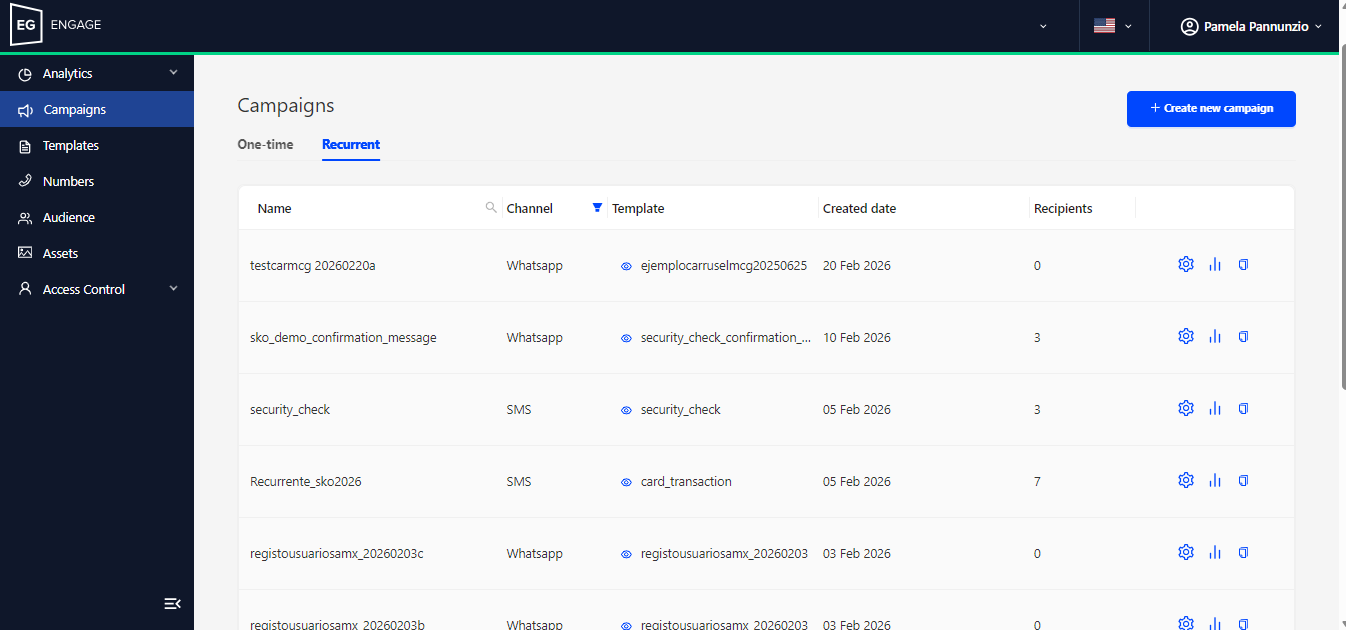Open stats chart for Recurrente_sko2026 campaign

pyautogui.click(x=1215, y=481)
